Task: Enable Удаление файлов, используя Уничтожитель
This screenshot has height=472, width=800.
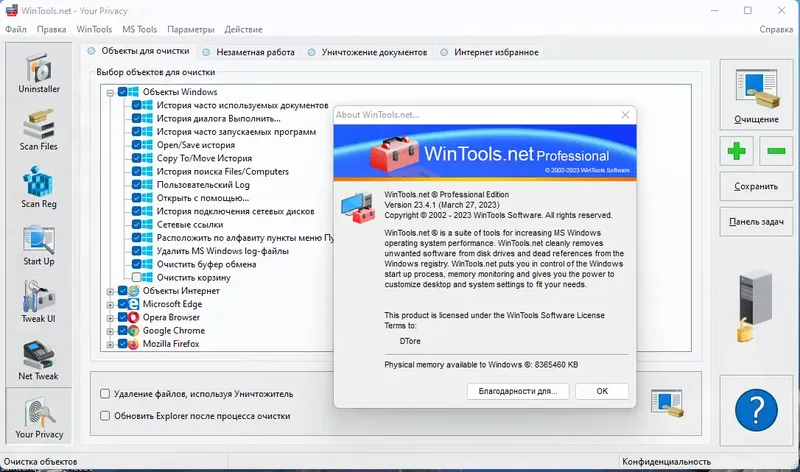Action: coord(105,393)
